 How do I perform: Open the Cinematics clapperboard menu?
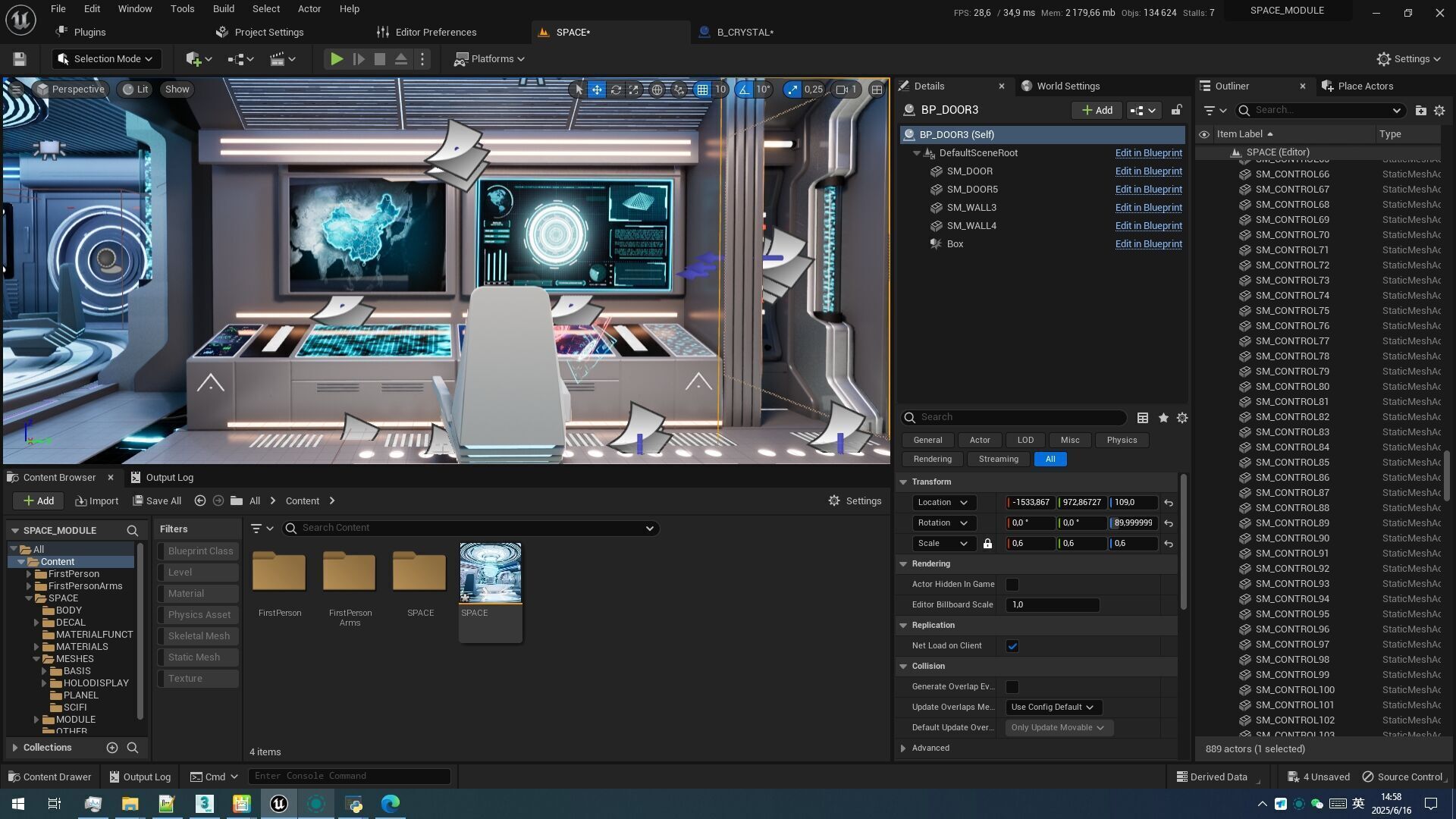(282, 59)
